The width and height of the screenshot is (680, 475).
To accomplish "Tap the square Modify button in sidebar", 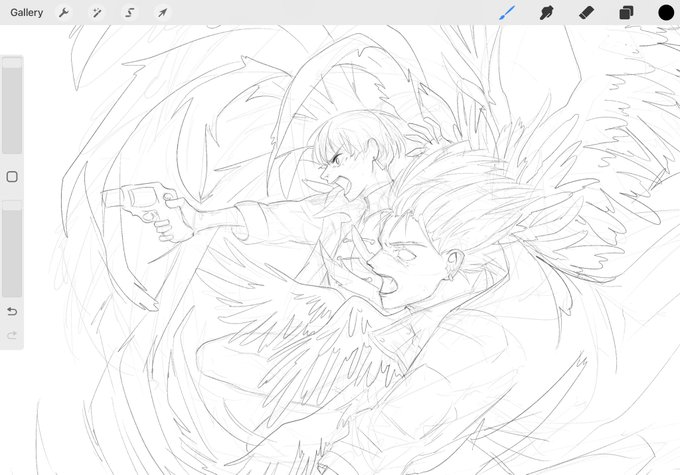I will click(x=12, y=177).
